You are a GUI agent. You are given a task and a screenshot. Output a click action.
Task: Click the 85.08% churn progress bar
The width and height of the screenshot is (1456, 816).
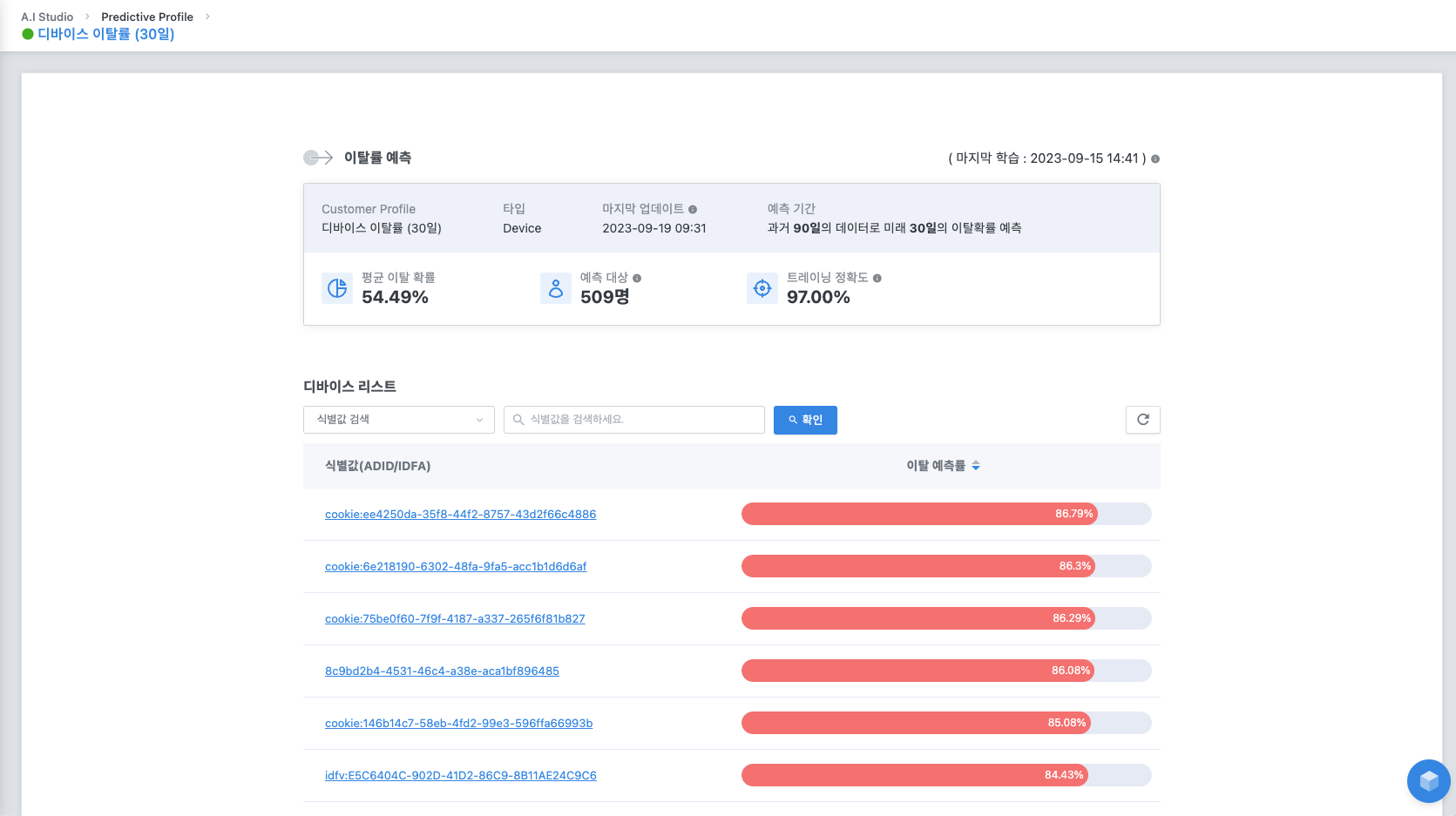[x=946, y=723]
